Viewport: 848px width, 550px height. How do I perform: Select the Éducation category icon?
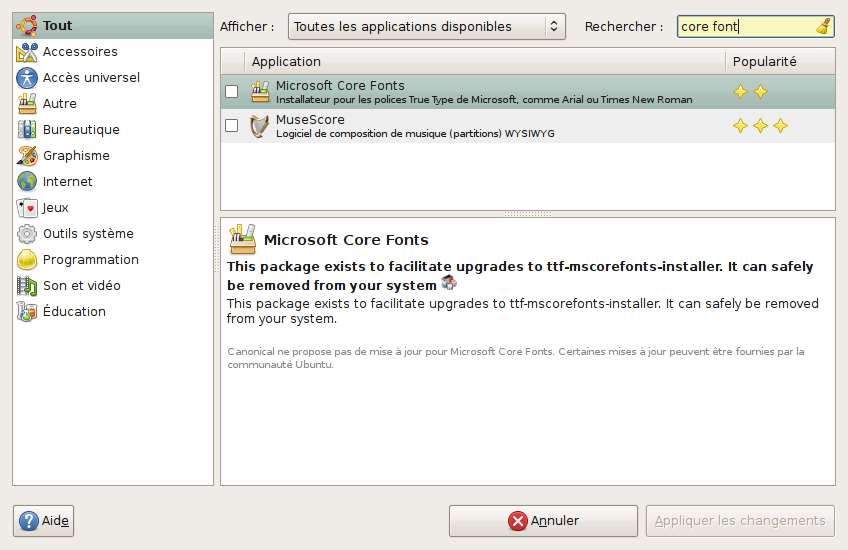coord(26,312)
